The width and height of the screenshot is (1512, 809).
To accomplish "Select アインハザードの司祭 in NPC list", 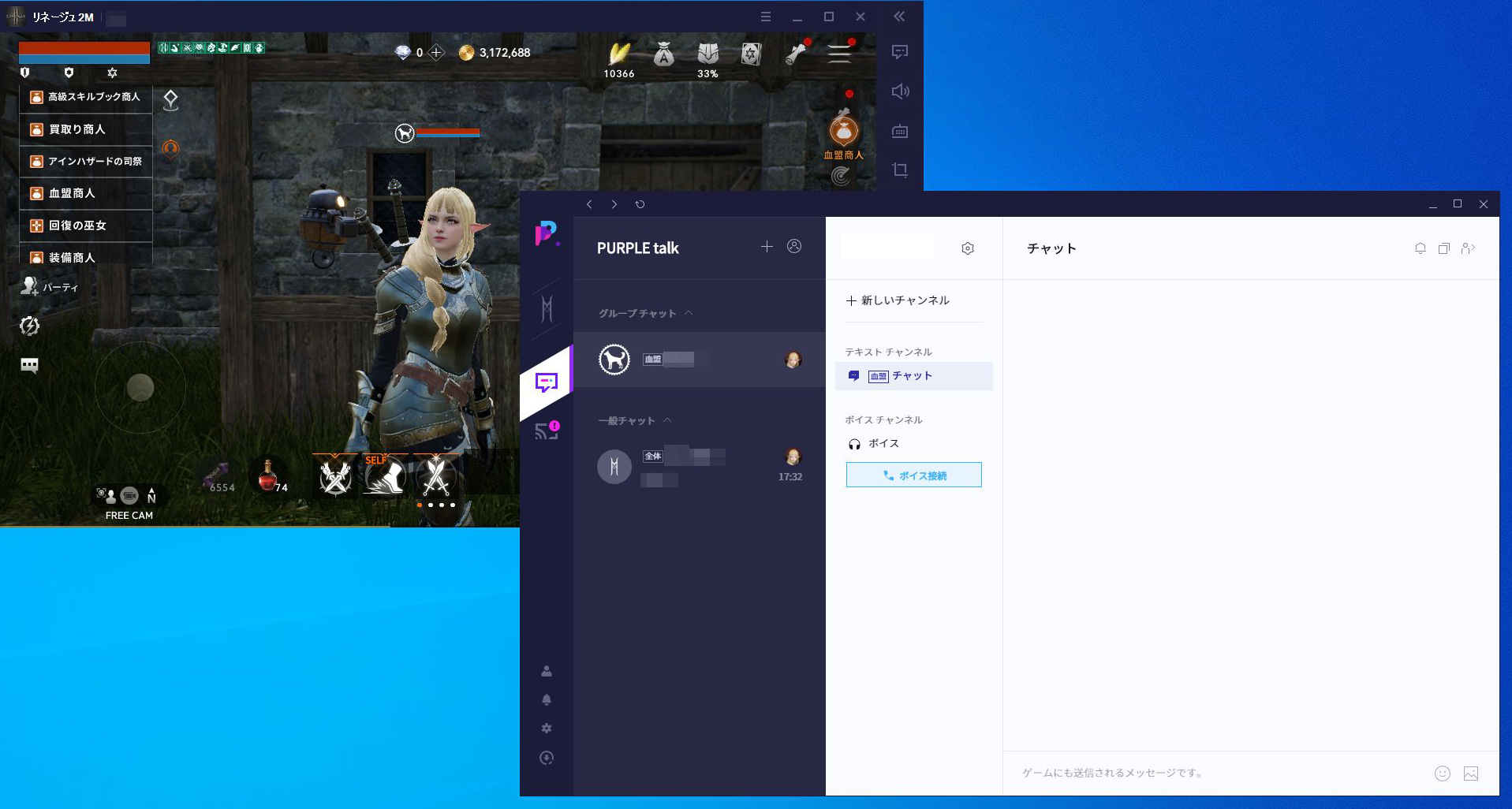I will 86,162.
